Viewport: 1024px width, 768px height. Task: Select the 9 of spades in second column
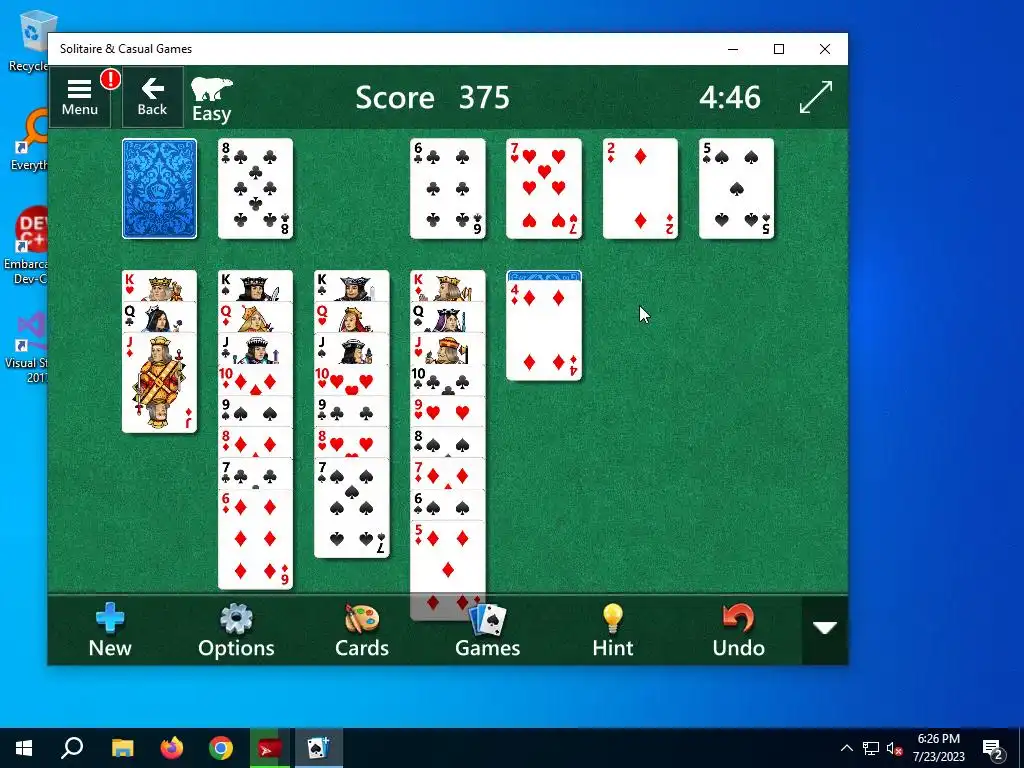255,411
